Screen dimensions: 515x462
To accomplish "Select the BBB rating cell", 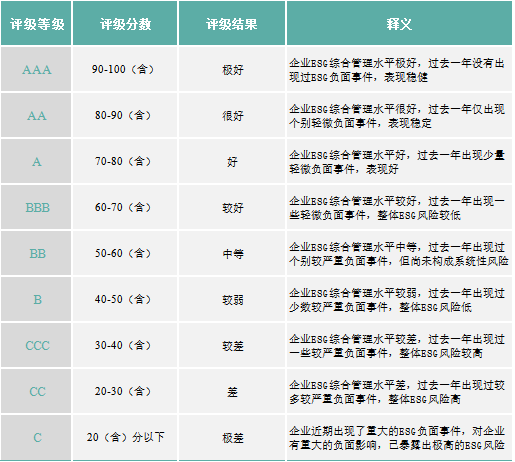I will click(x=36, y=207).
